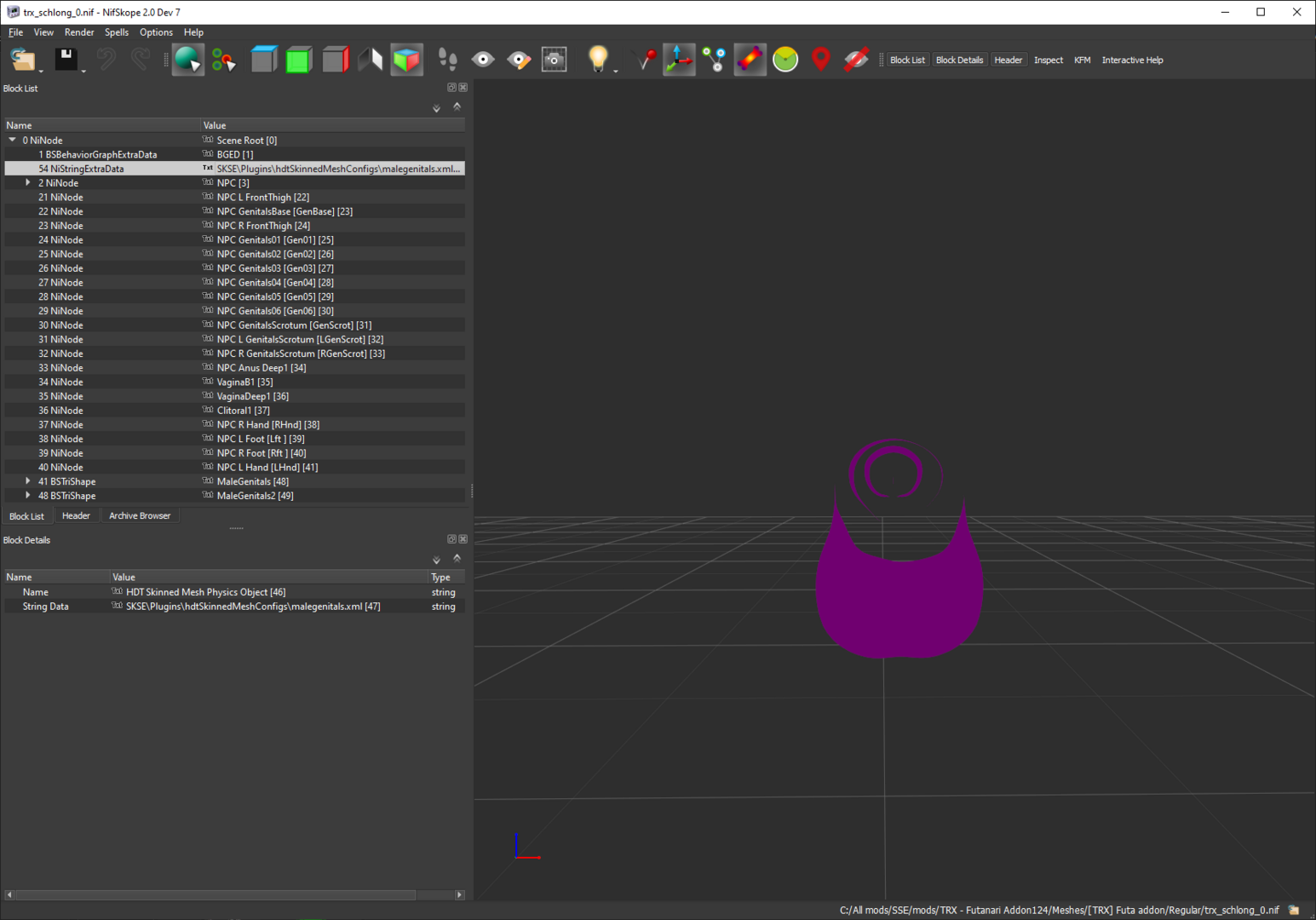Activate the Select Vertices tool

(224, 60)
